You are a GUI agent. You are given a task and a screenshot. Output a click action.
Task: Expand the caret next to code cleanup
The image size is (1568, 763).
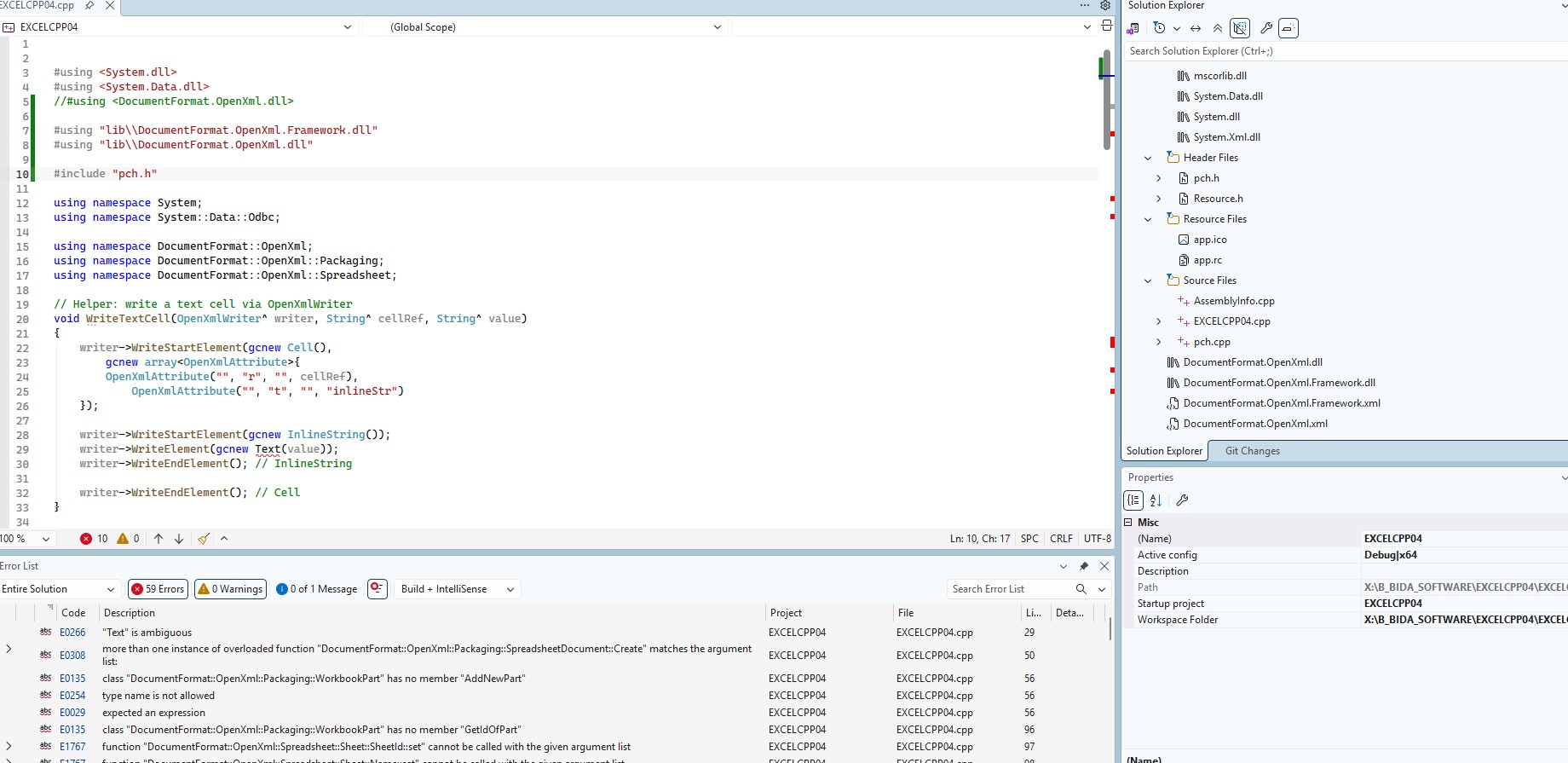(x=224, y=539)
